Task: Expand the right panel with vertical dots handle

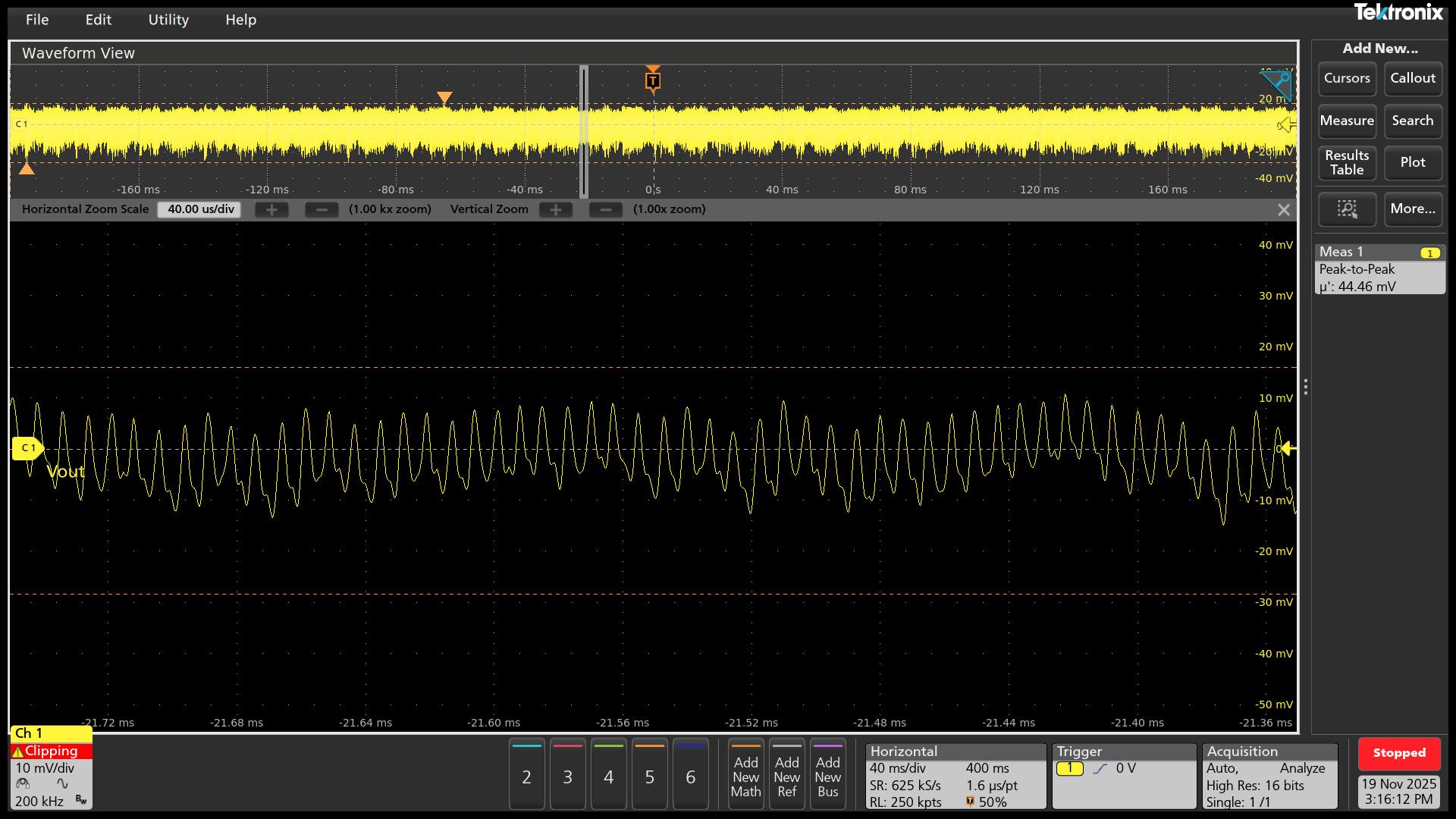Action: point(1306,388)
